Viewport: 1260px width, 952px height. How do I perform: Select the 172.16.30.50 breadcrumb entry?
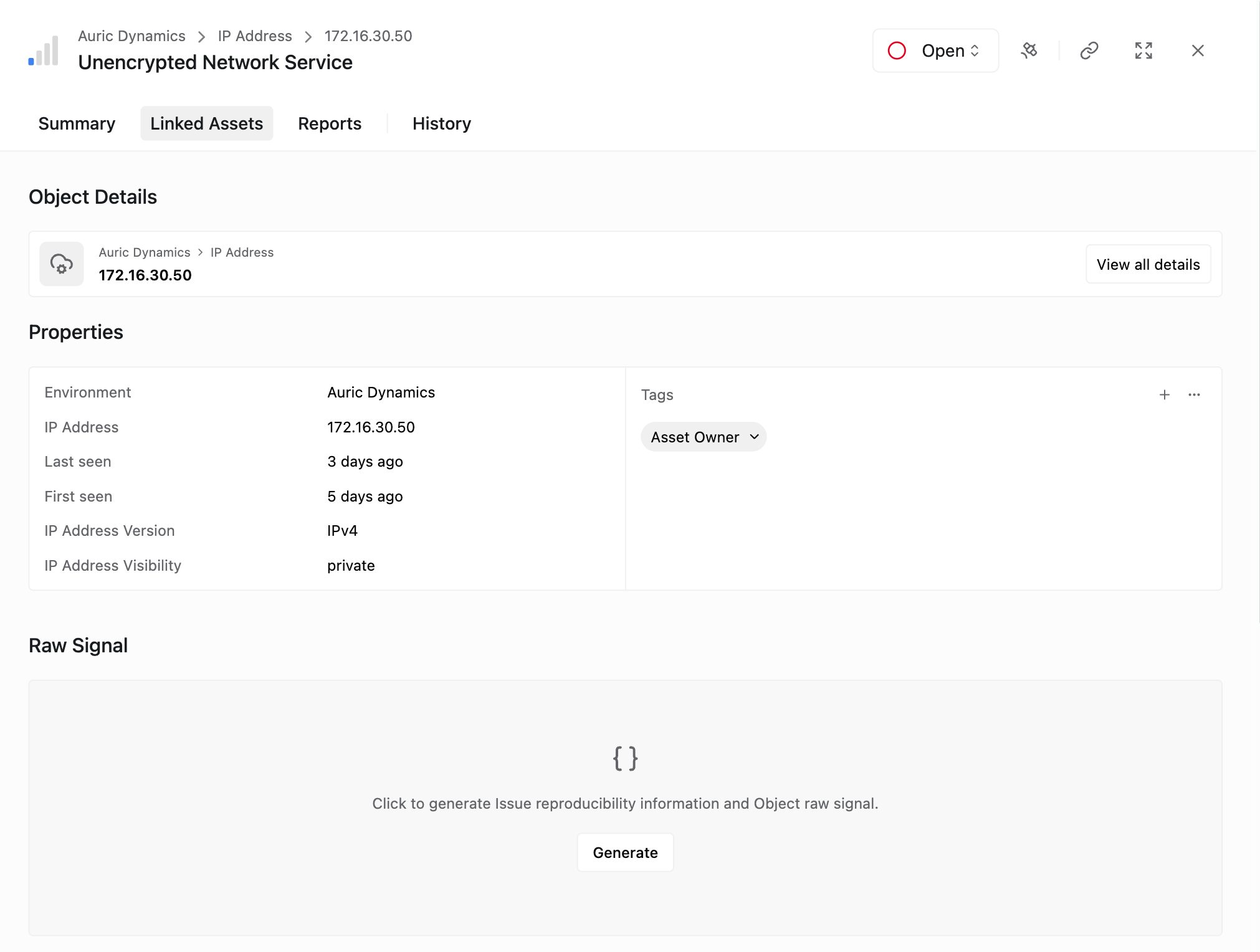pyautogui.click(x=368, y=36)
